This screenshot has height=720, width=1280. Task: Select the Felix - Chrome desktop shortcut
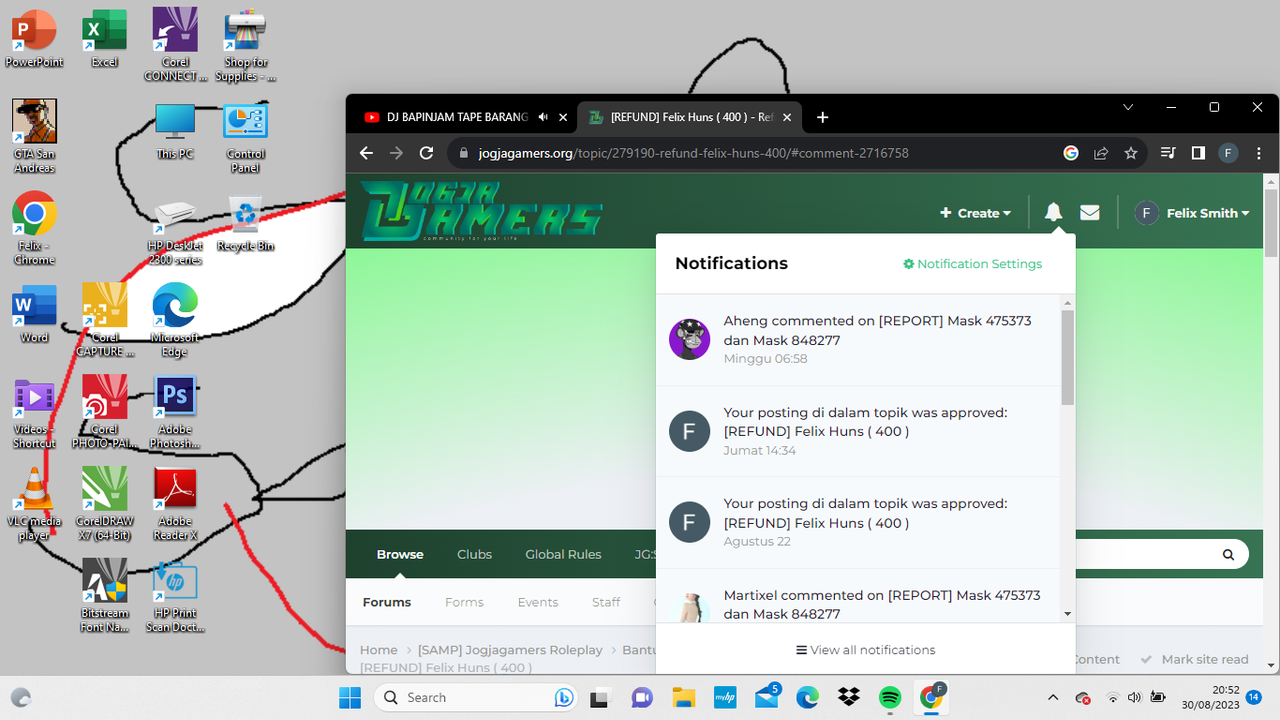pos(34,228)
